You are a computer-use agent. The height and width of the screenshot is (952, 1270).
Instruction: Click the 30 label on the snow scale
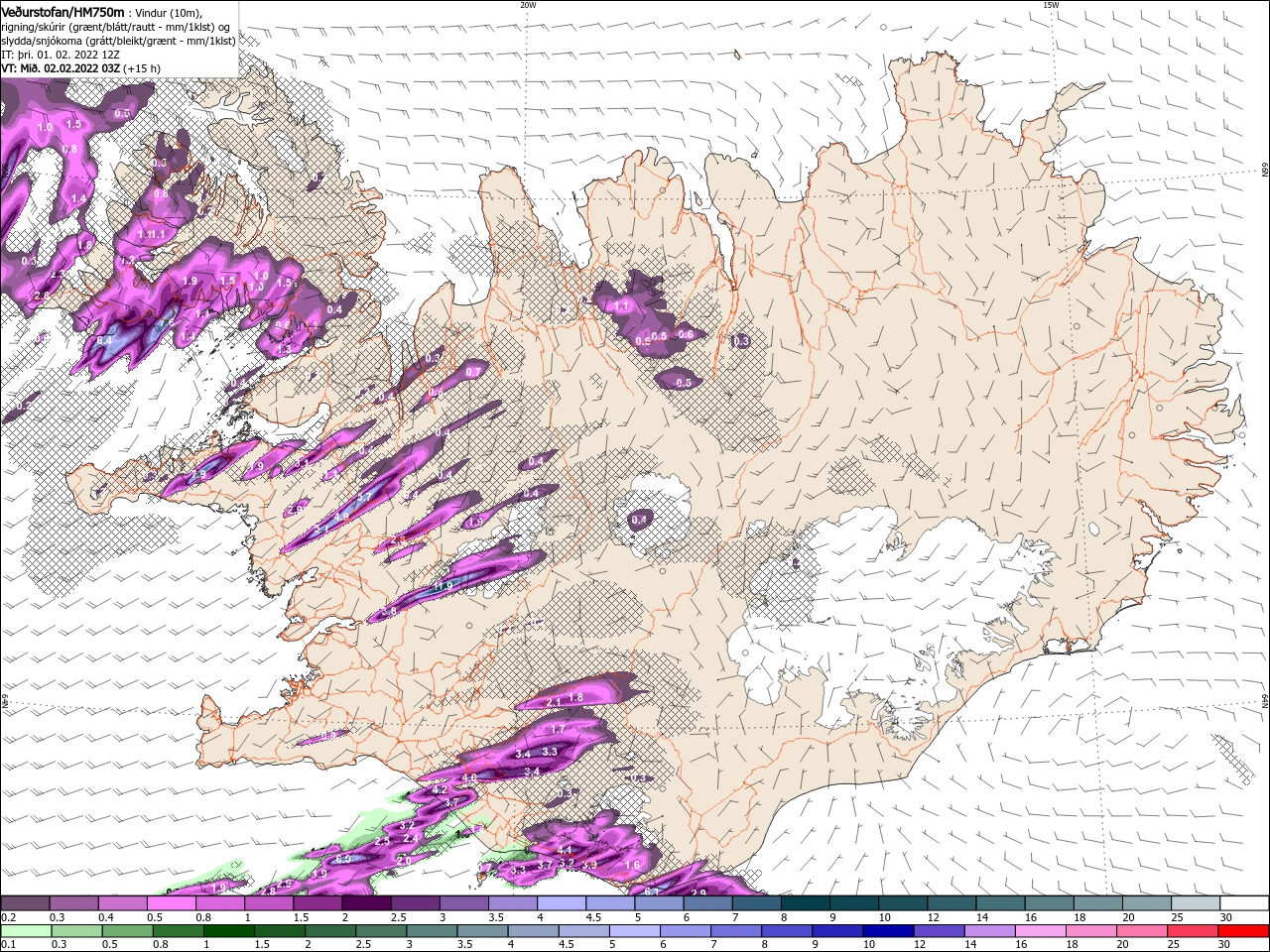[x=1225, y=917]
